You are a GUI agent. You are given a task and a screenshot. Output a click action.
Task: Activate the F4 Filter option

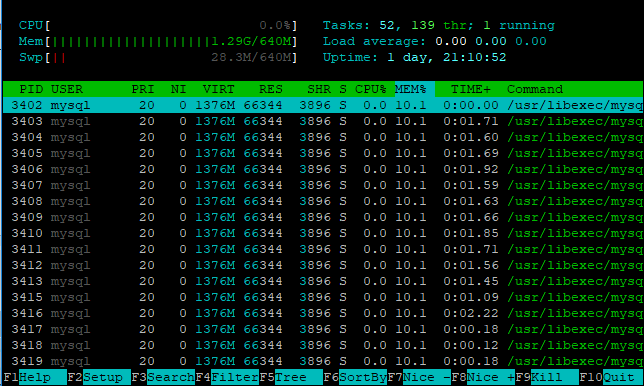click(227, 377)
